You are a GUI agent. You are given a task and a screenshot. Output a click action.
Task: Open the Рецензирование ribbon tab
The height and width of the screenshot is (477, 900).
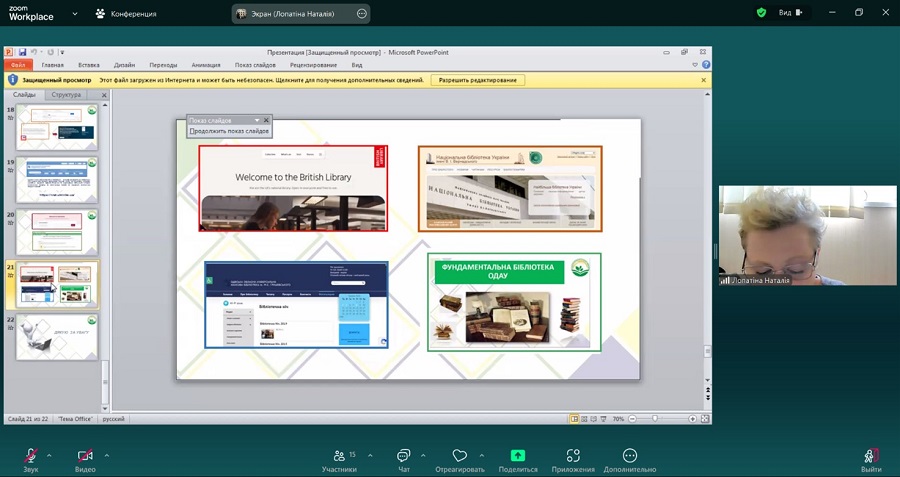click(x=313, y=65)
